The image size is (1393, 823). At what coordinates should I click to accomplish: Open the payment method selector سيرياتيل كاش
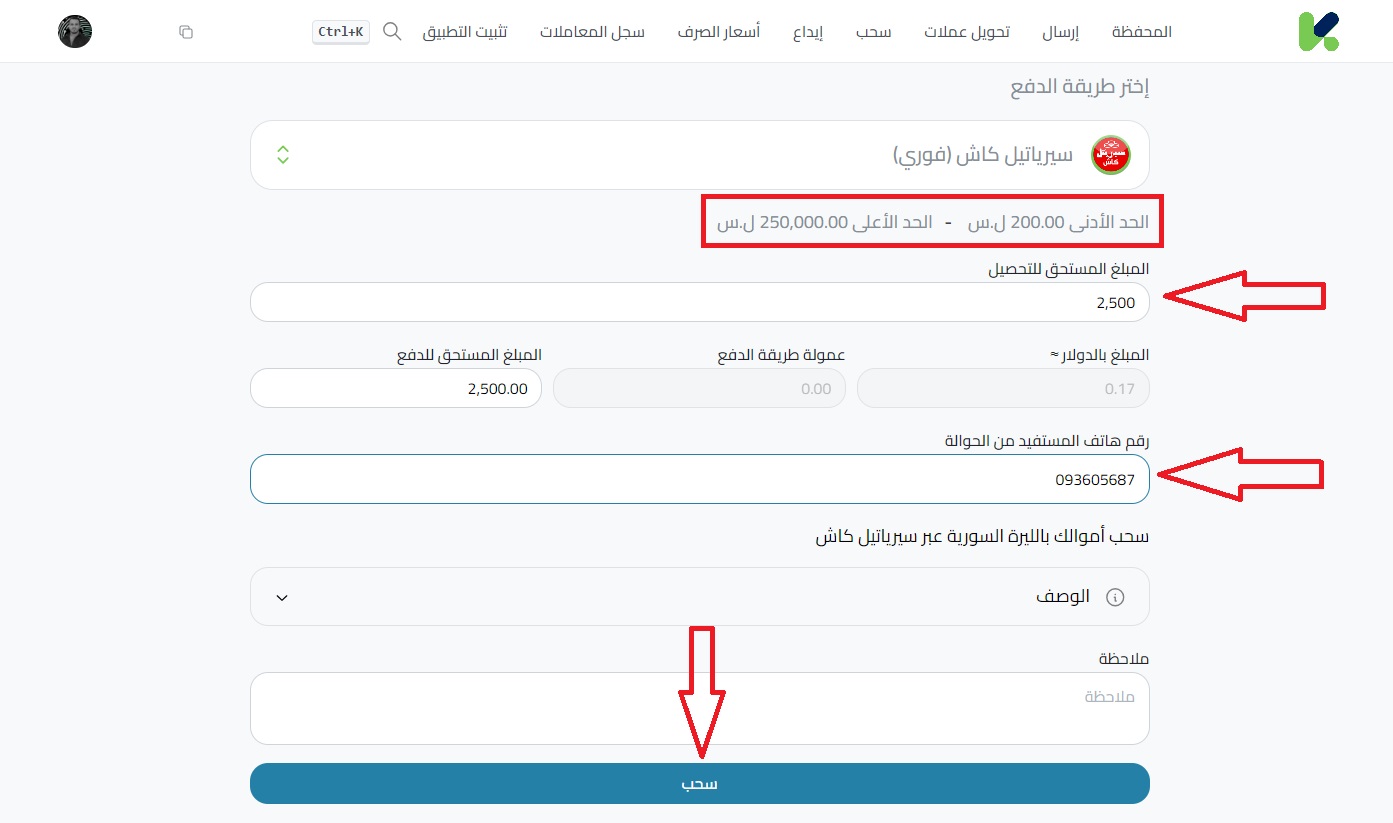[x=700, y=155]
